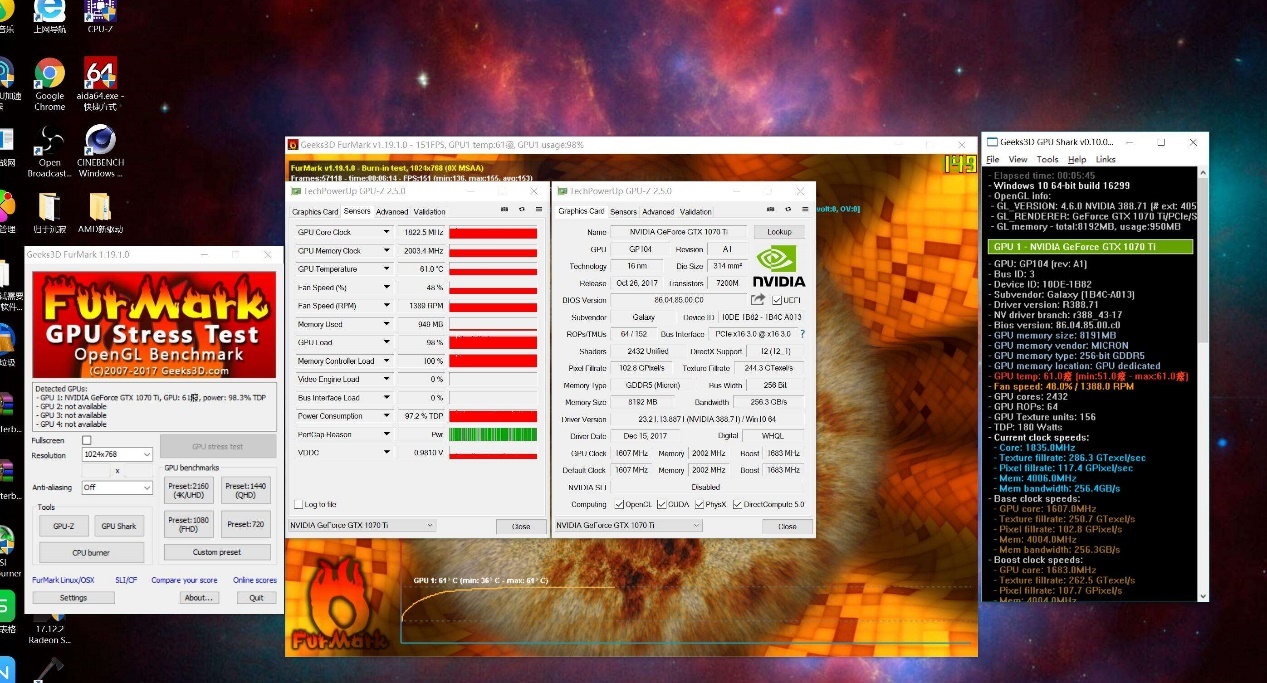Viewport: 1267px width, 683px height.
Task: Click refresh icon in GPU-Z Sensors window
Action: coord(521,210)
